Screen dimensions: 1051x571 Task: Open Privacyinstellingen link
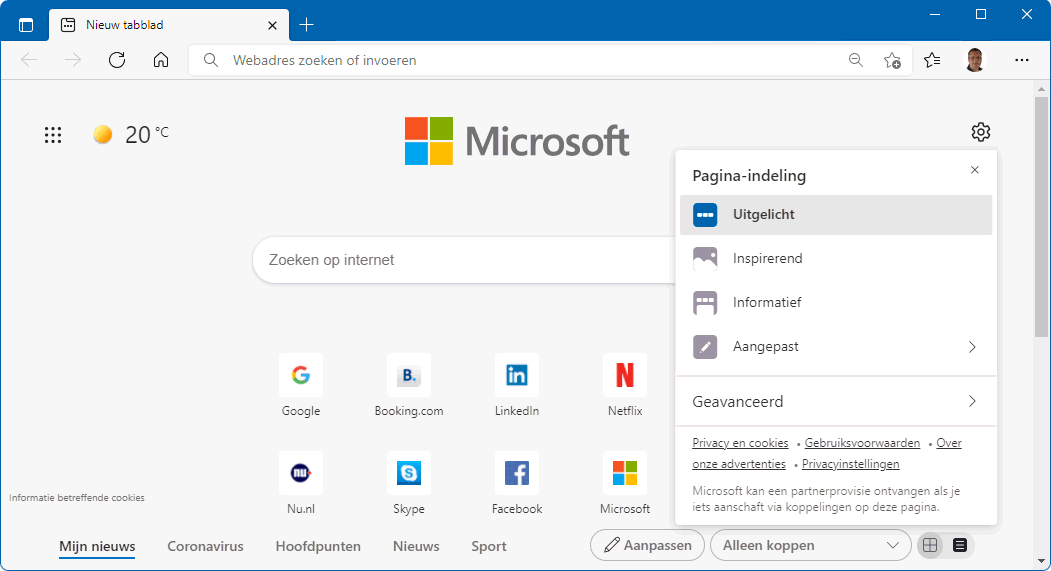click(x=851, y=464)
